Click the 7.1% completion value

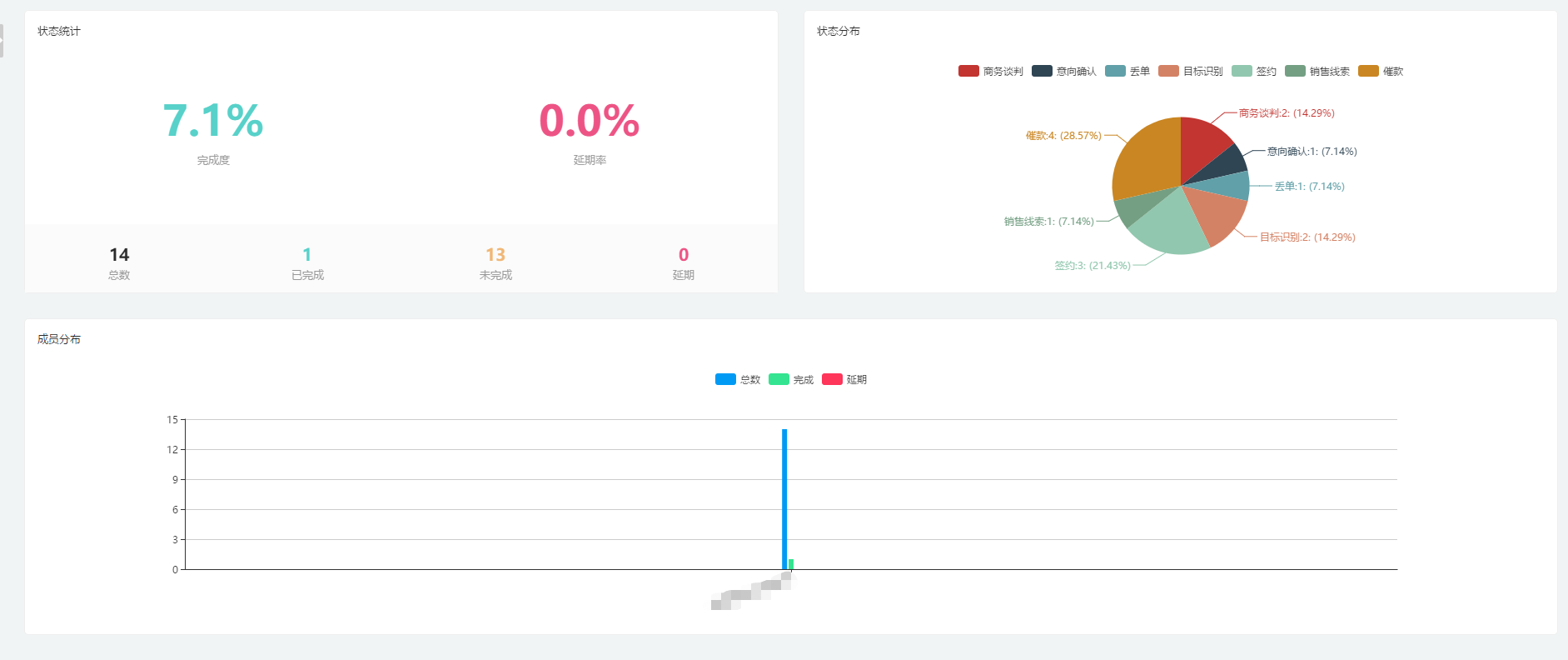coord(213,120)
